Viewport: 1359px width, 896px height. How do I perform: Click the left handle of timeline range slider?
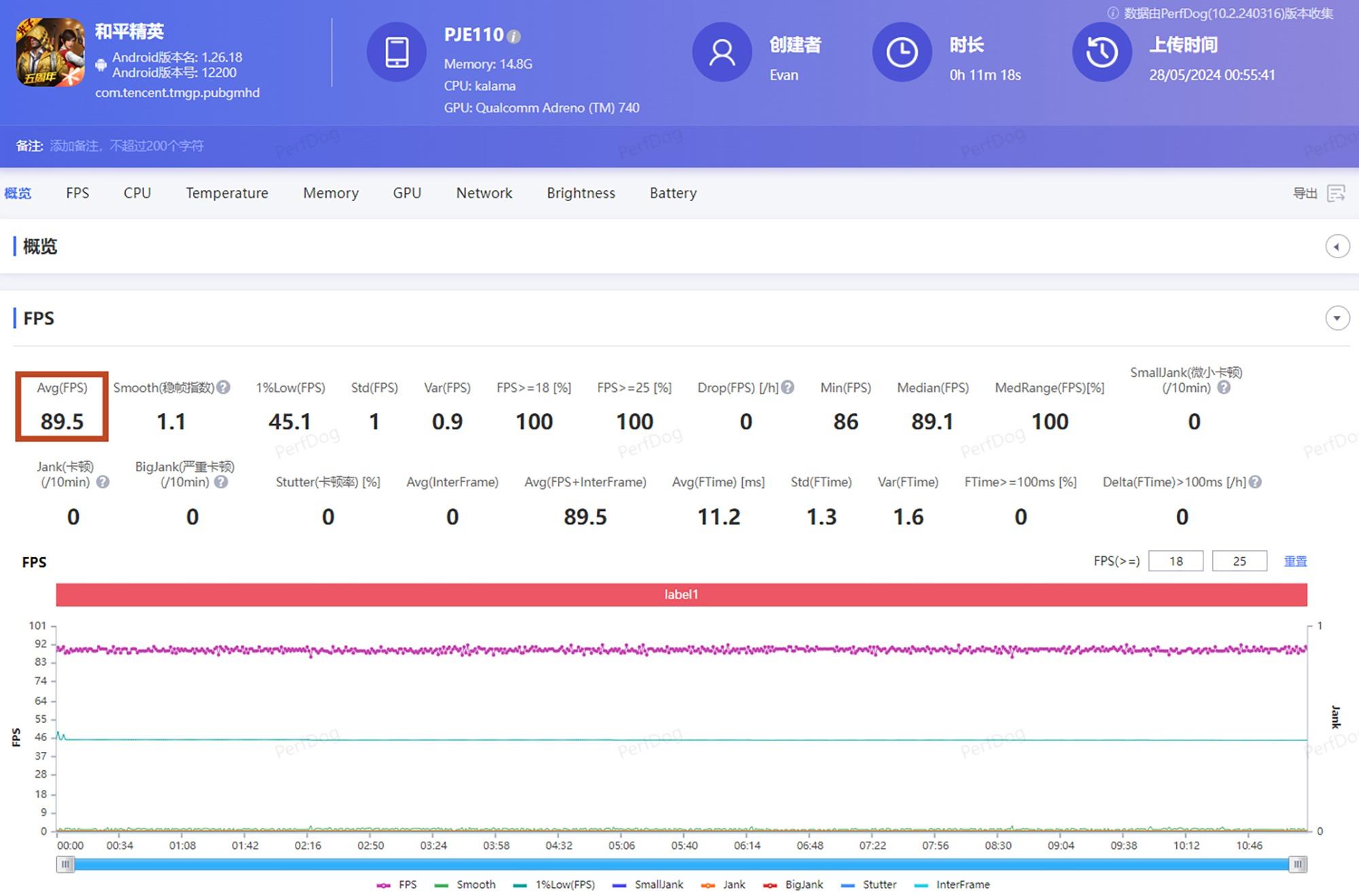click(x=65, y=864)
